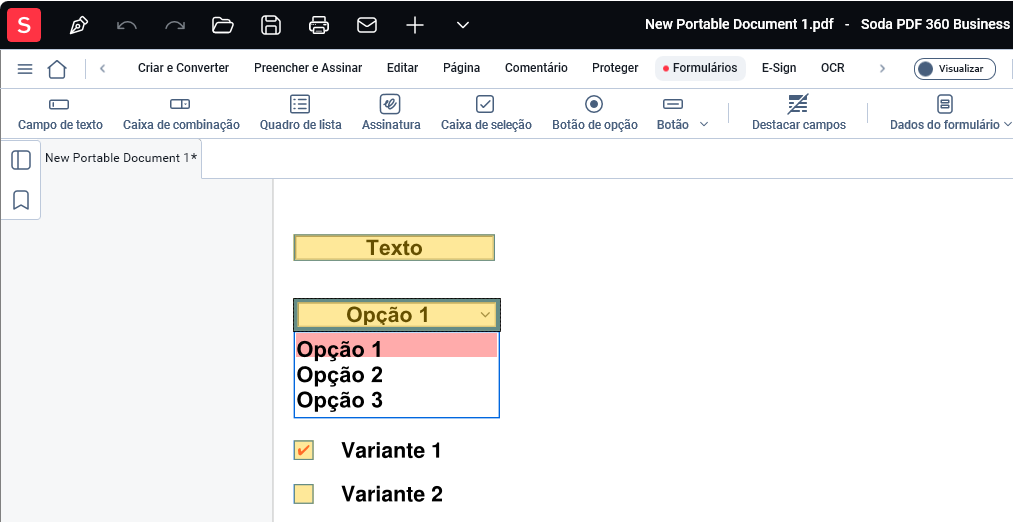The height and width of the screenshot is (522, 1013).
Task: Expand quick access toolbar chevron
Action: tap(463, 25)
